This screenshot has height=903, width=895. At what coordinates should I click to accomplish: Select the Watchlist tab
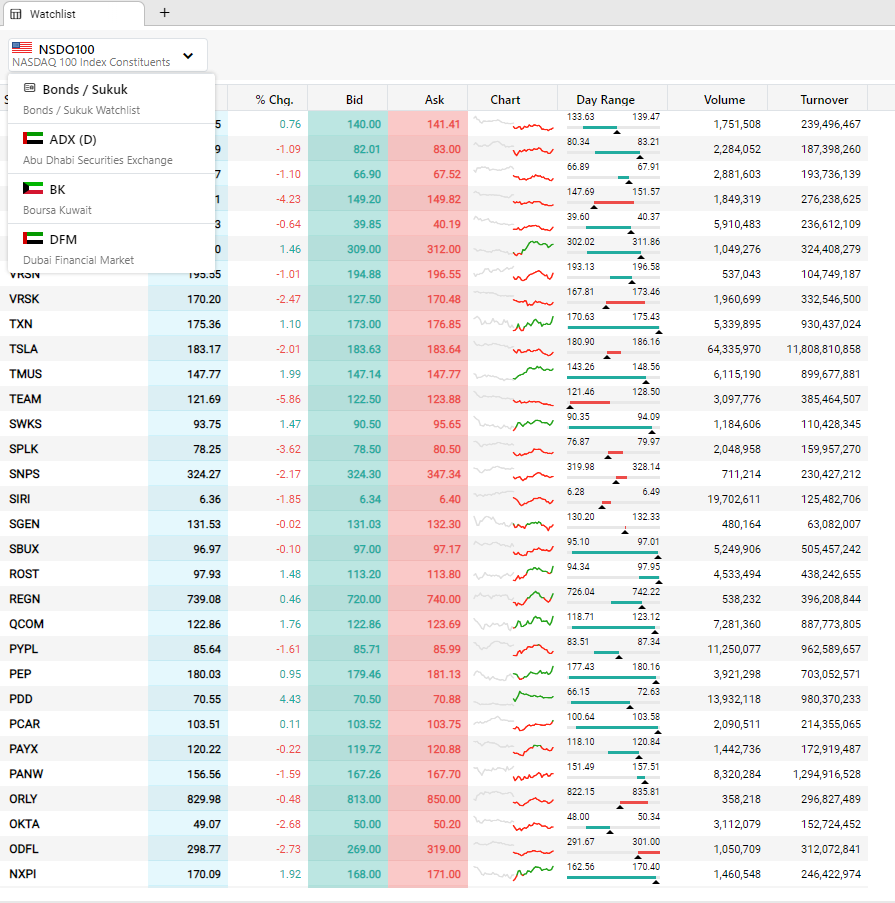tap(74, 14)
